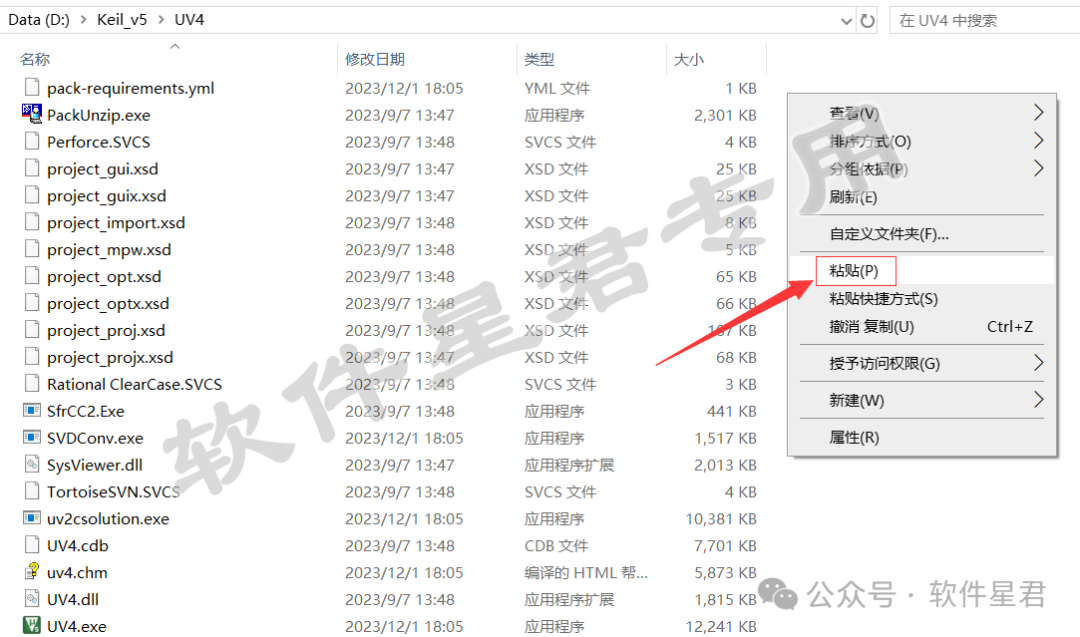The width and height of the screenshot is (1080, 637).
Task: Click the SysViewer.dll file icon
Action: tap(32, 464)
